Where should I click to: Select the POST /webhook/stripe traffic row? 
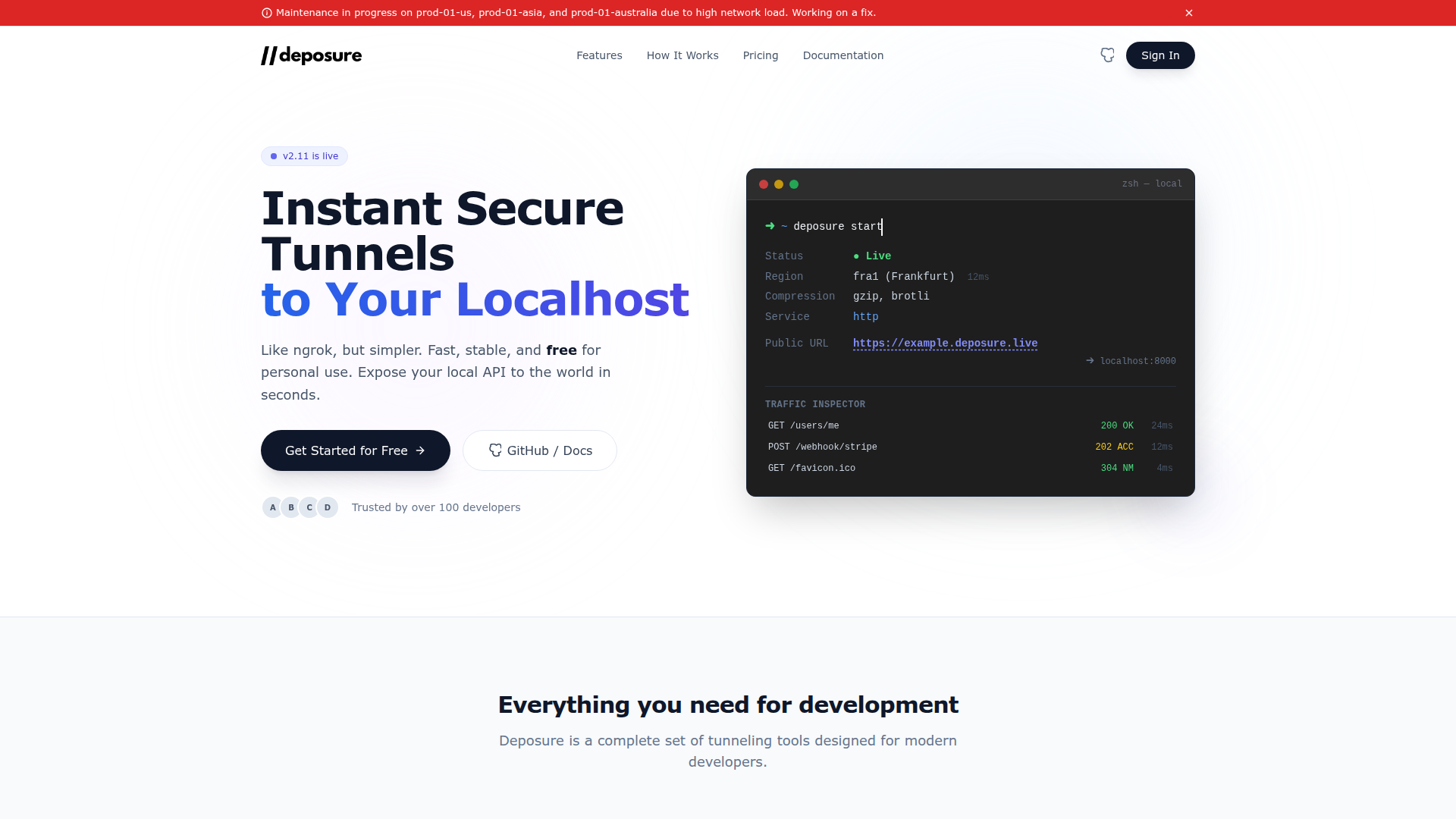pos(970,447)
